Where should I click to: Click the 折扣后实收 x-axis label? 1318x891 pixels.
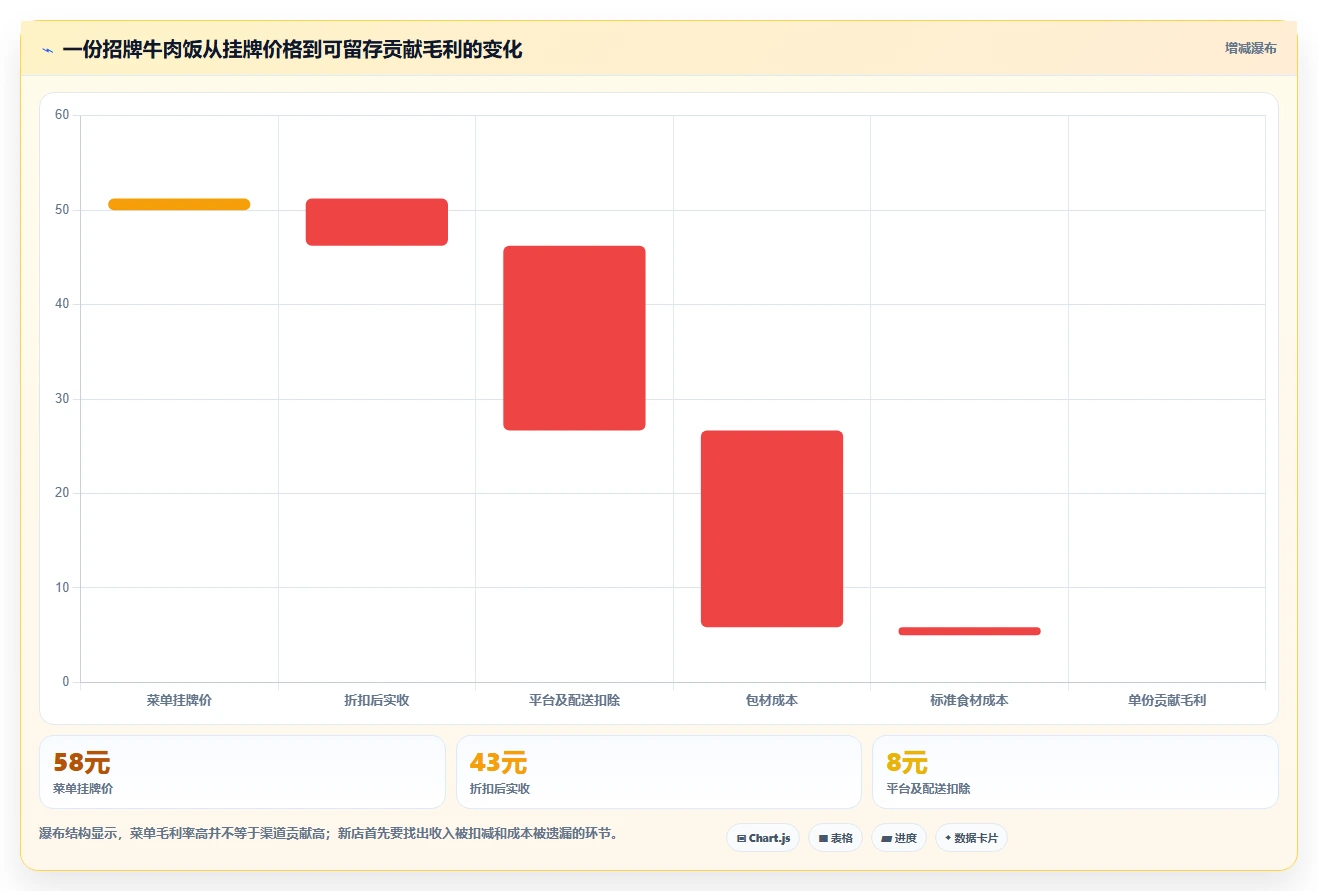point(377,700)
